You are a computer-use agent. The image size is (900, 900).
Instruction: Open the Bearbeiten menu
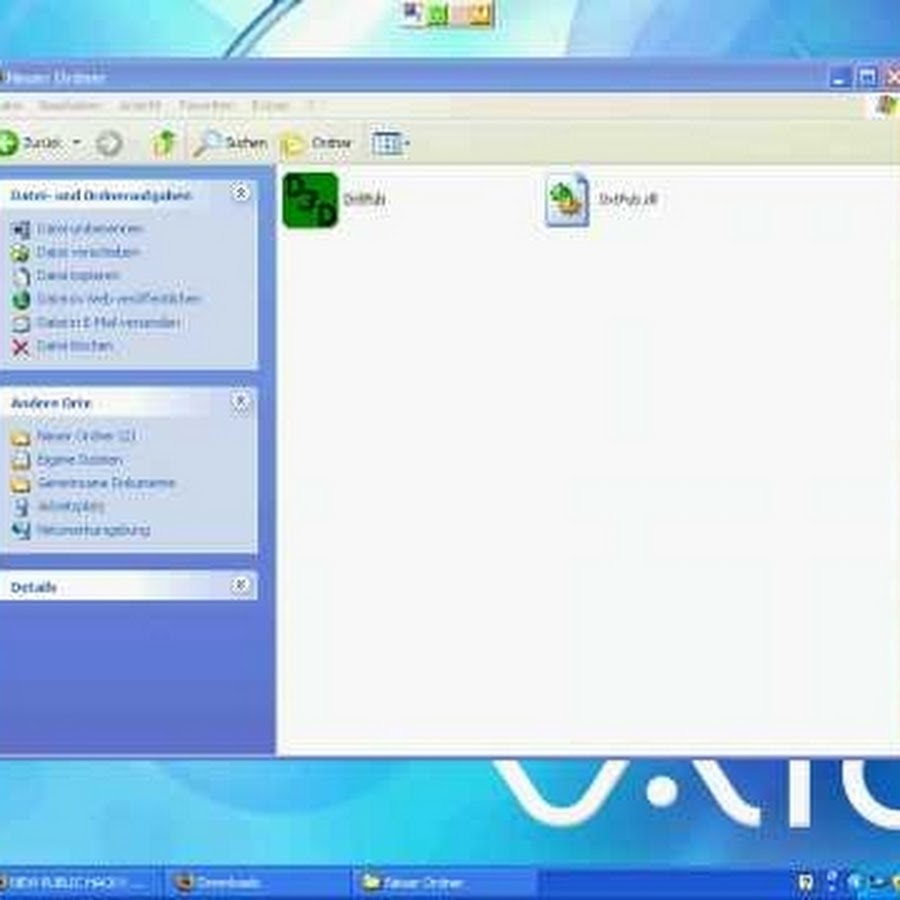click(70, 106)
